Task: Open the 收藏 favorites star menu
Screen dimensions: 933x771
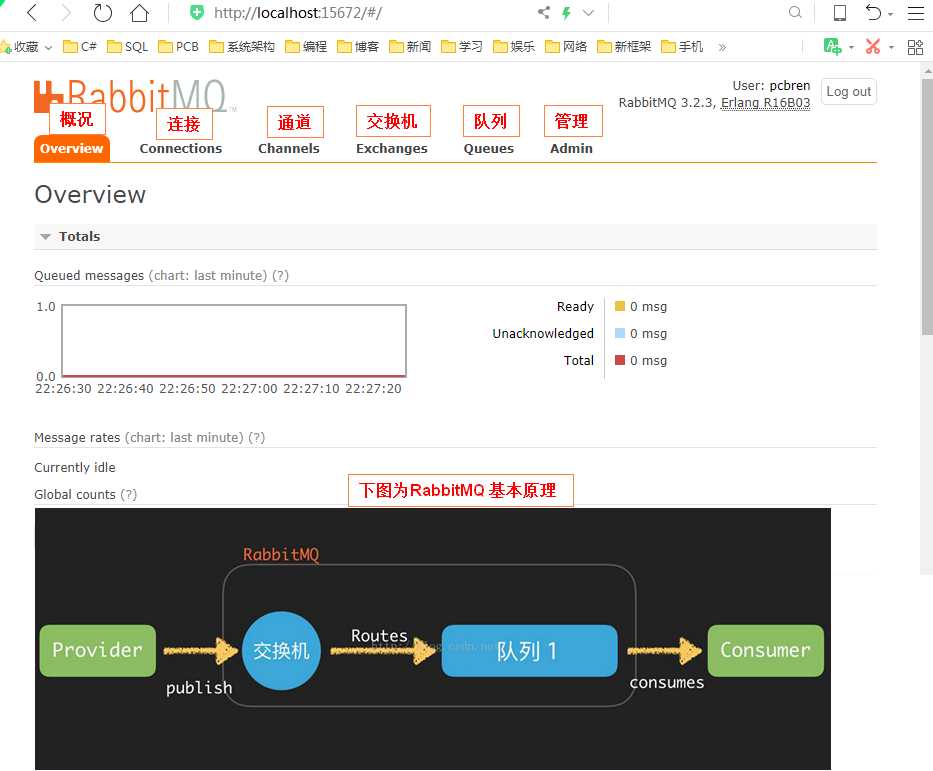Action: click(x=26, y=46)
